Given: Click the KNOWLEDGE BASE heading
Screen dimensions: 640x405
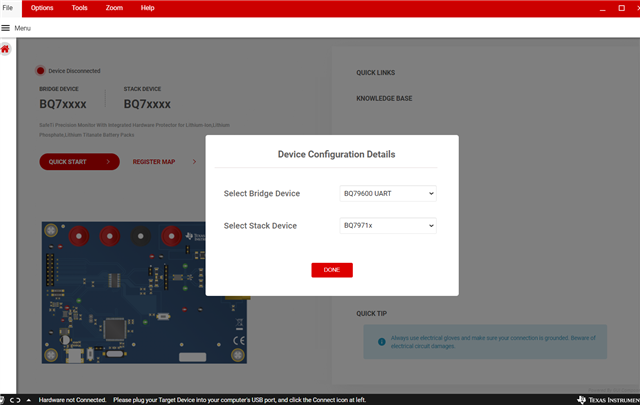Looking at the screenshot, I should tap(384, 98).
